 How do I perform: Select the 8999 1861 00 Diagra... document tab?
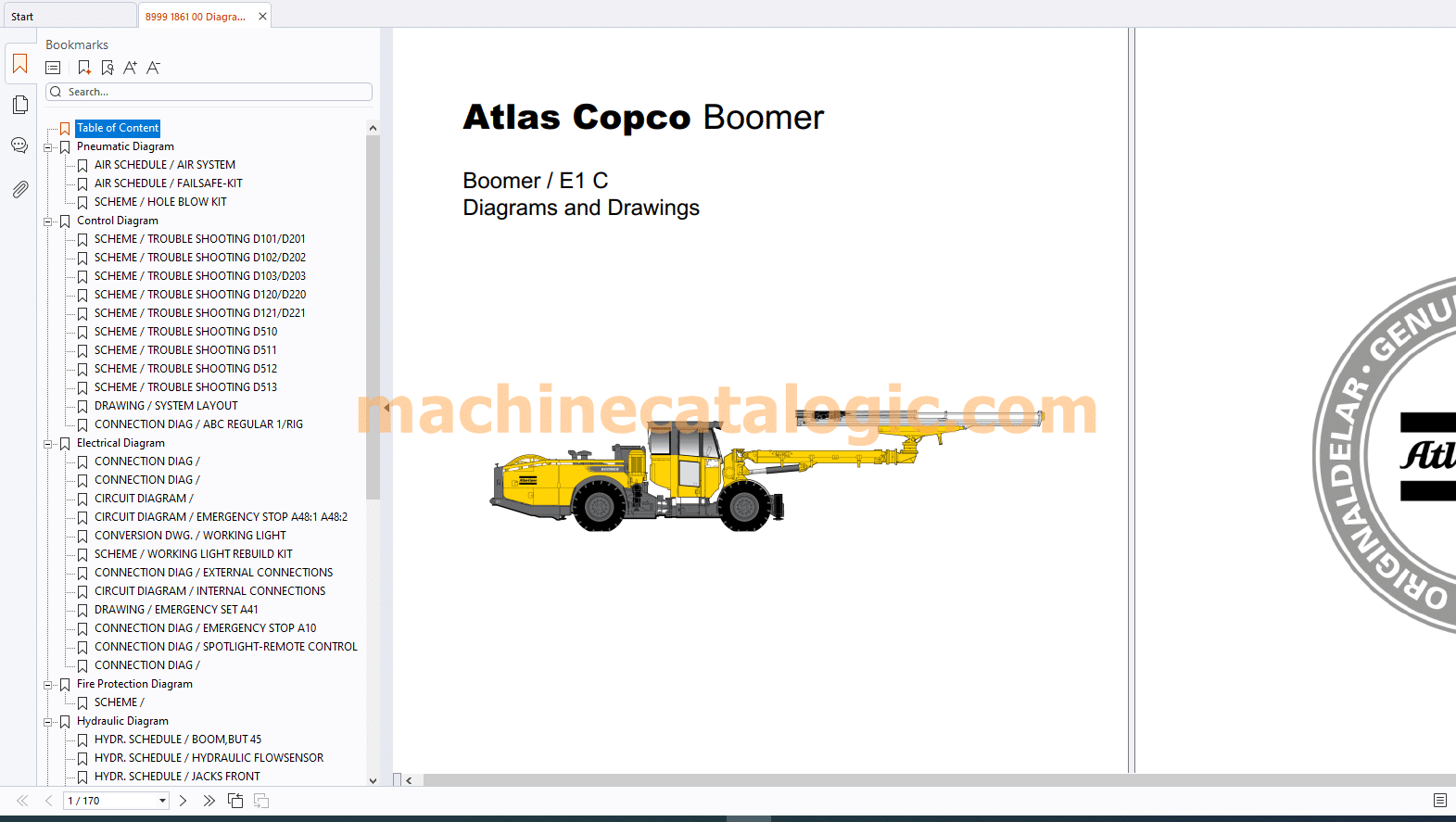196,17
